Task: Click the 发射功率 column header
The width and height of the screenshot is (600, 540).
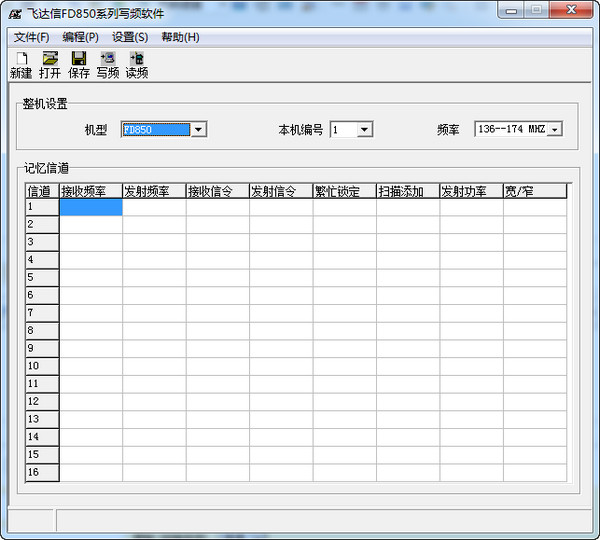Action: (x=471, y=191)
